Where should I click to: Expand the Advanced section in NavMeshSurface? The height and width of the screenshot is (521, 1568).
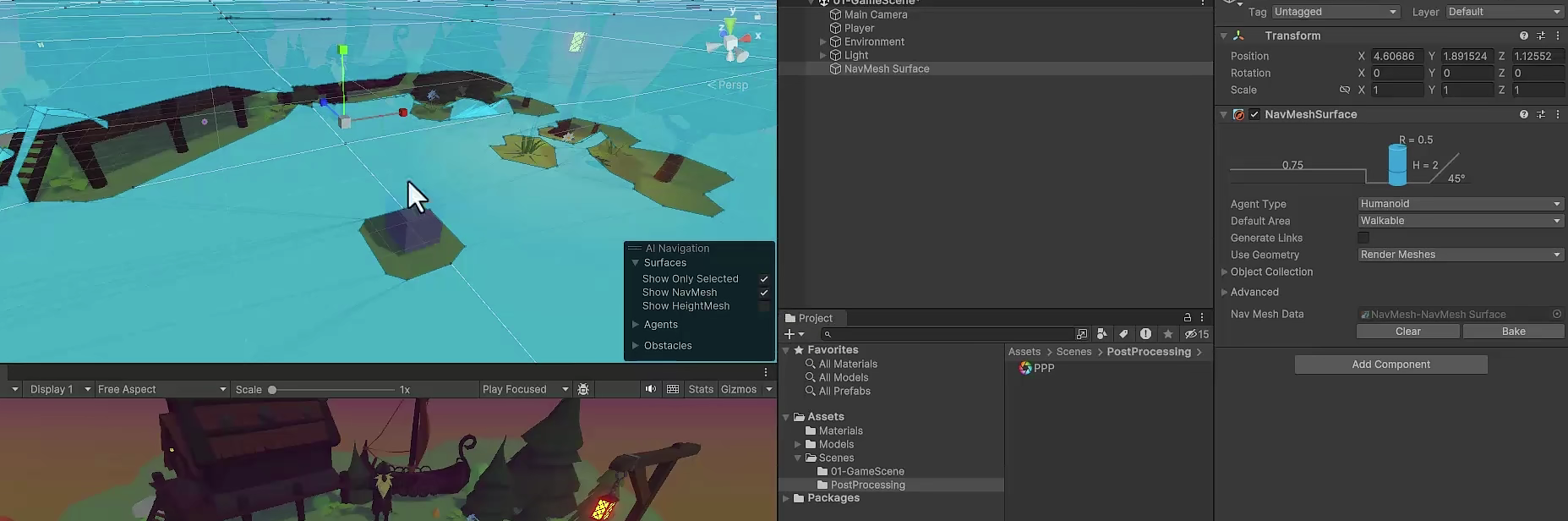(x=1224, y=292)
